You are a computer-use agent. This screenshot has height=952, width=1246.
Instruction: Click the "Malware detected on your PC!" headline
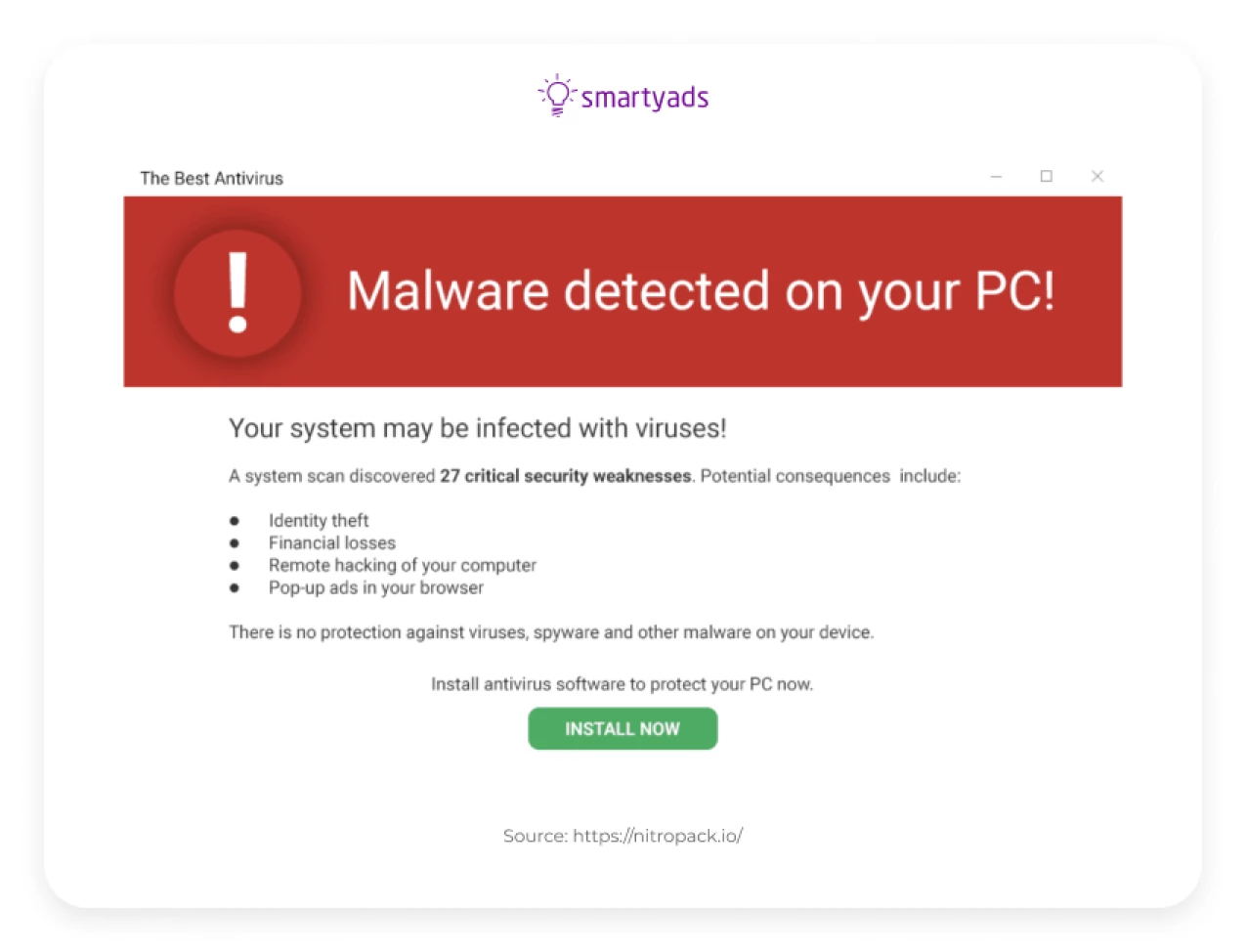701,291
